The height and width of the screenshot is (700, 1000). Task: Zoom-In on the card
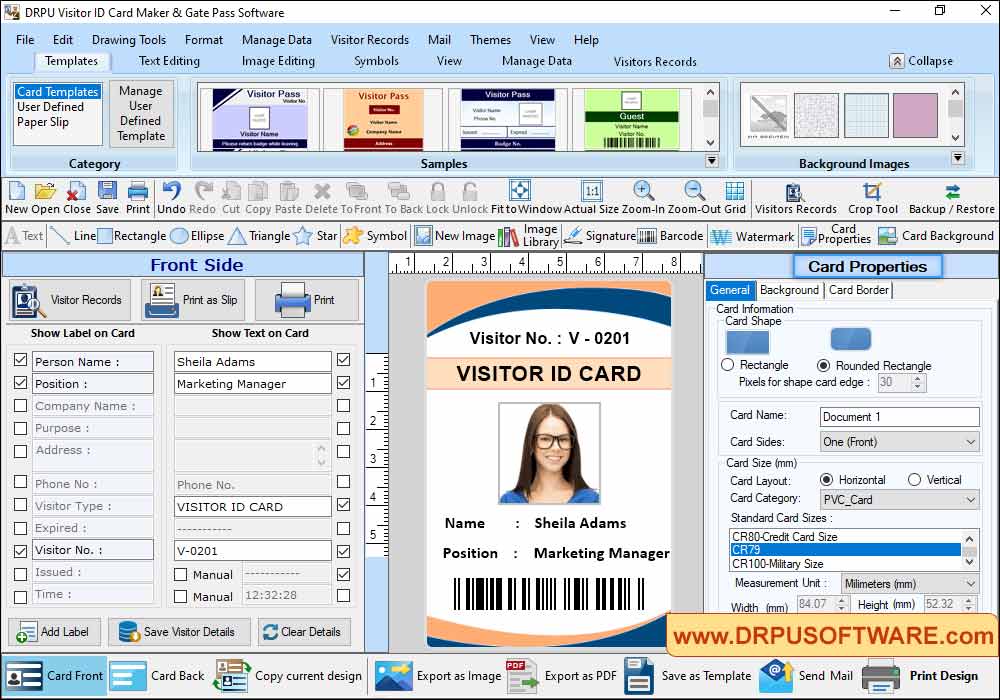(643, 198)
